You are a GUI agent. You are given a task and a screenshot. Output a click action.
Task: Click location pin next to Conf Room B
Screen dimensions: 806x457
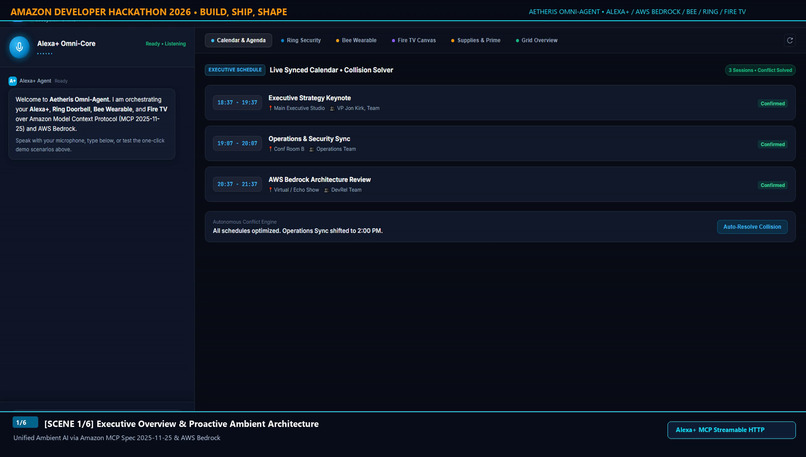click(x=270, y=149)
